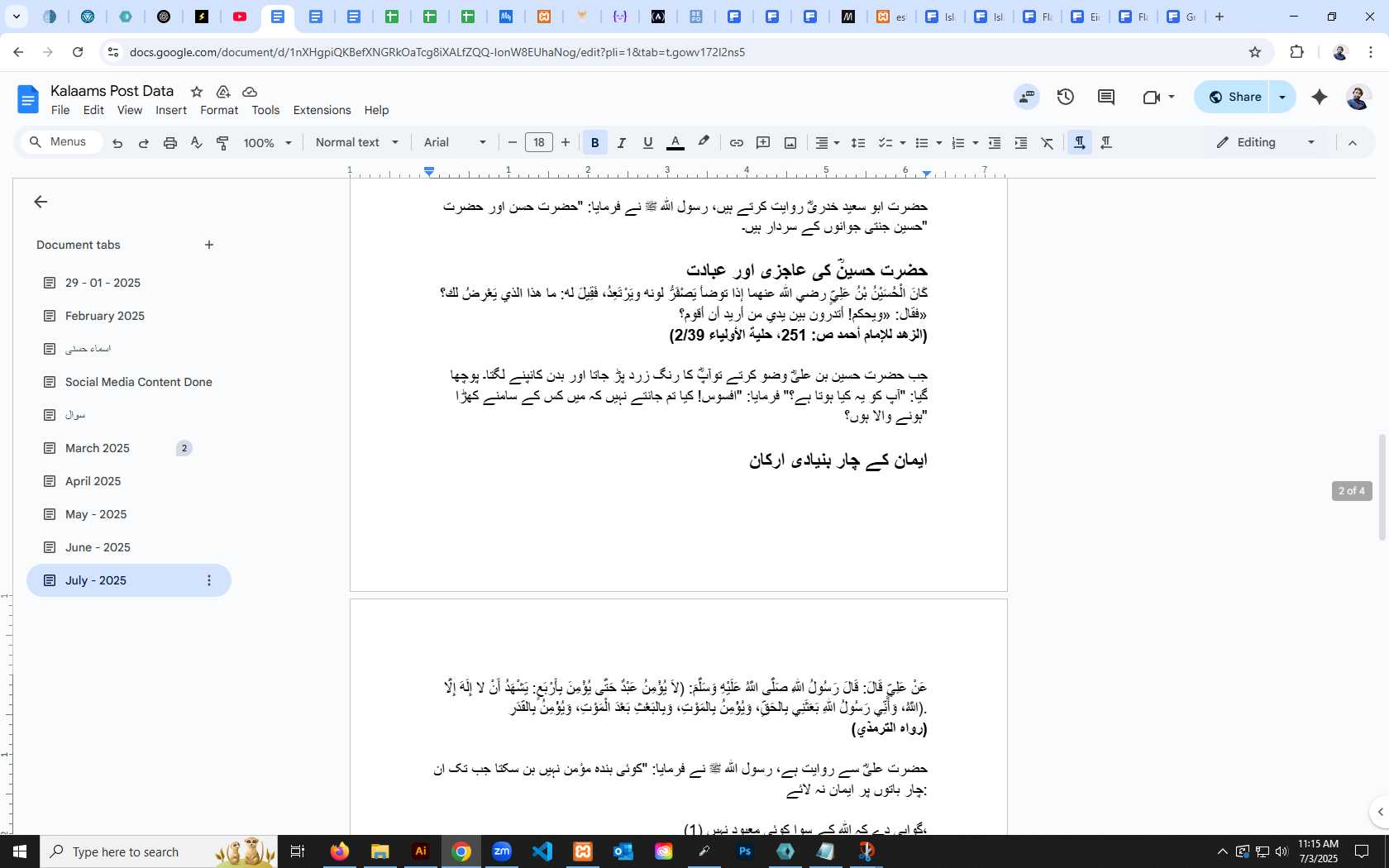Screen dimensions: 1389x868
Task: Click the Menus search box
Action: click(61, 142)
